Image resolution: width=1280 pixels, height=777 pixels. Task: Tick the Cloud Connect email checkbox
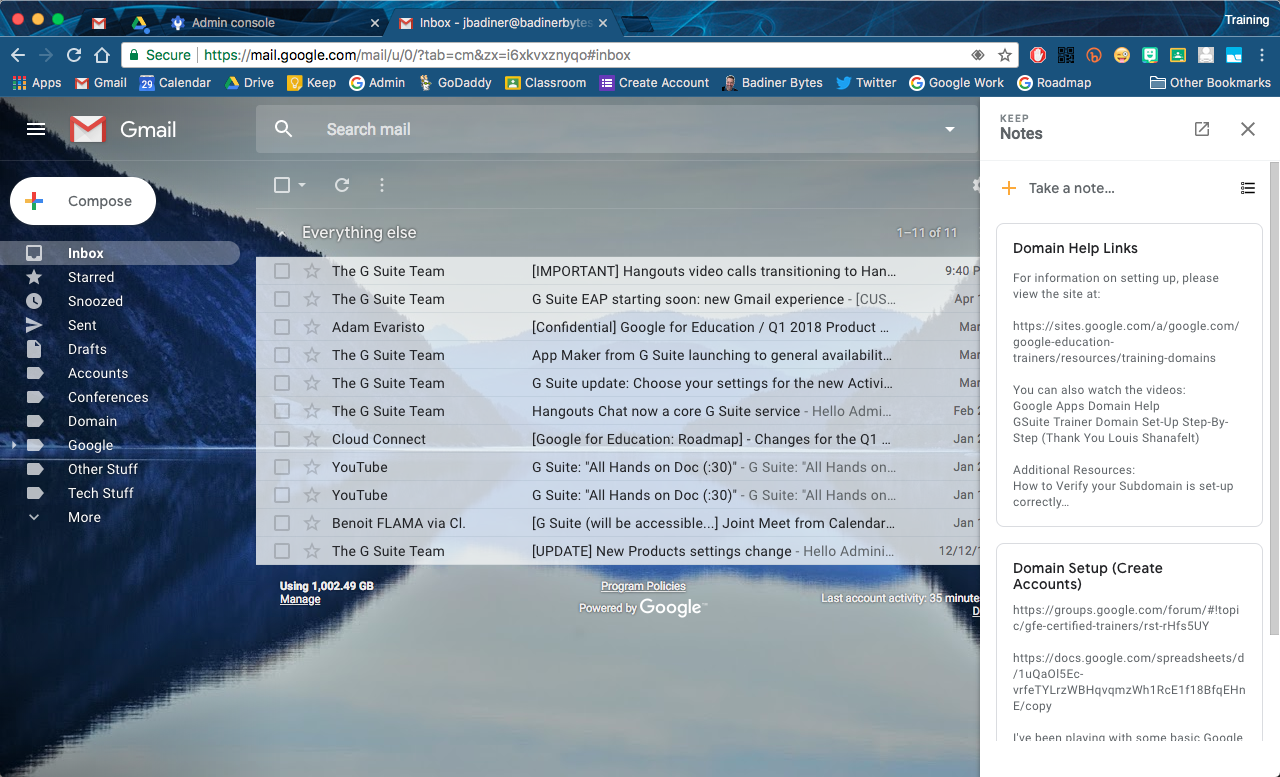282,439
